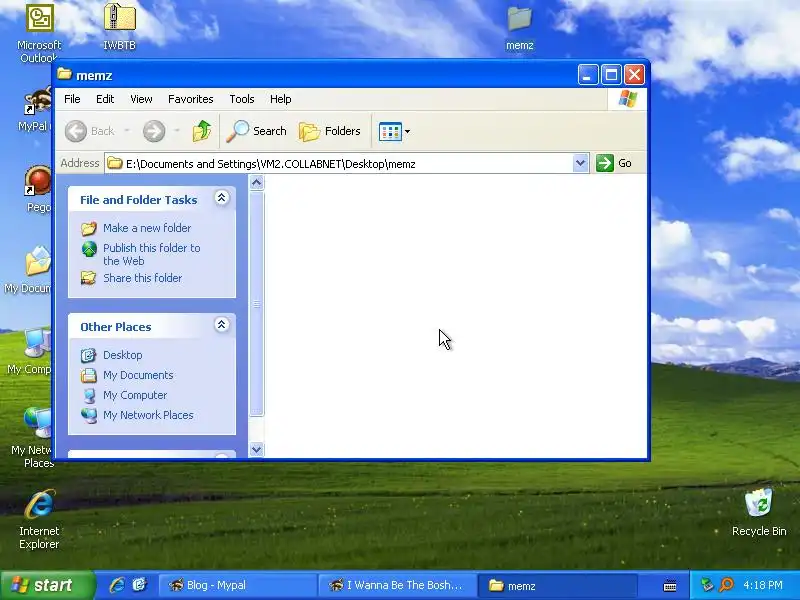Collapse the Other Places panel
The width and height of the screenshot is (800, 600).
click(221, 324)
